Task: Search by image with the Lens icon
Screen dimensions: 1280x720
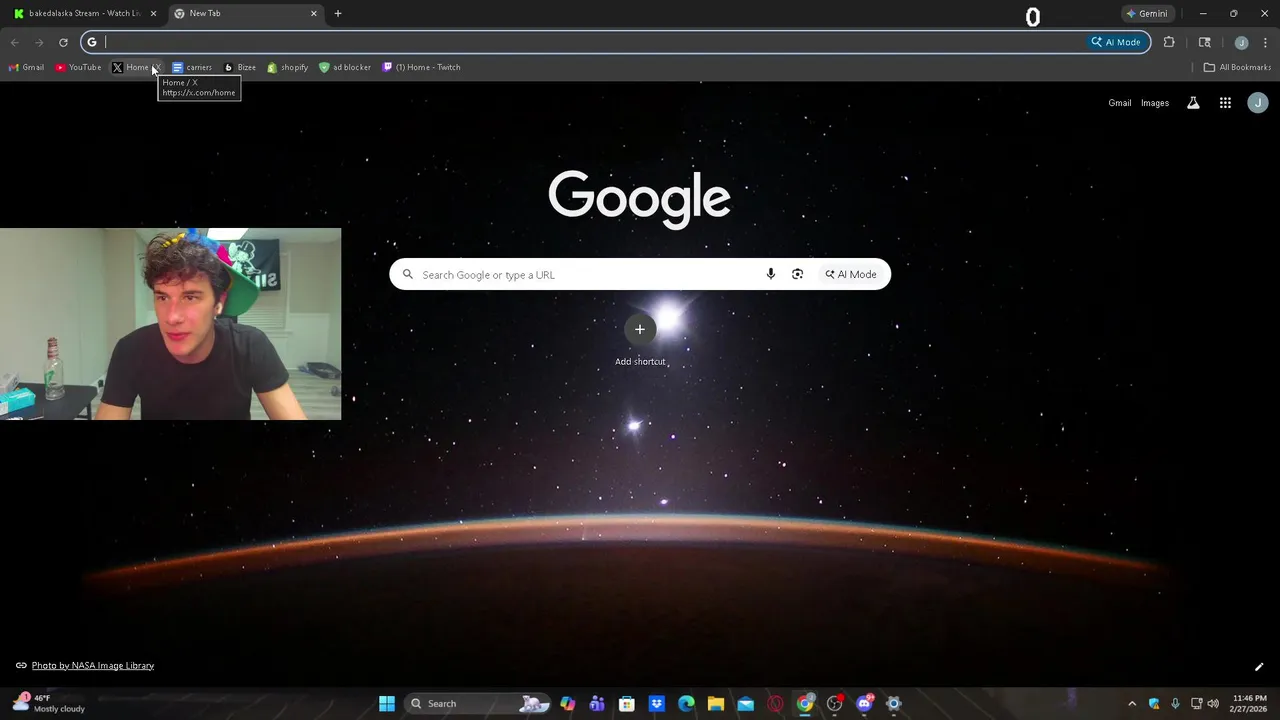Action: click(x=797, y=274)
